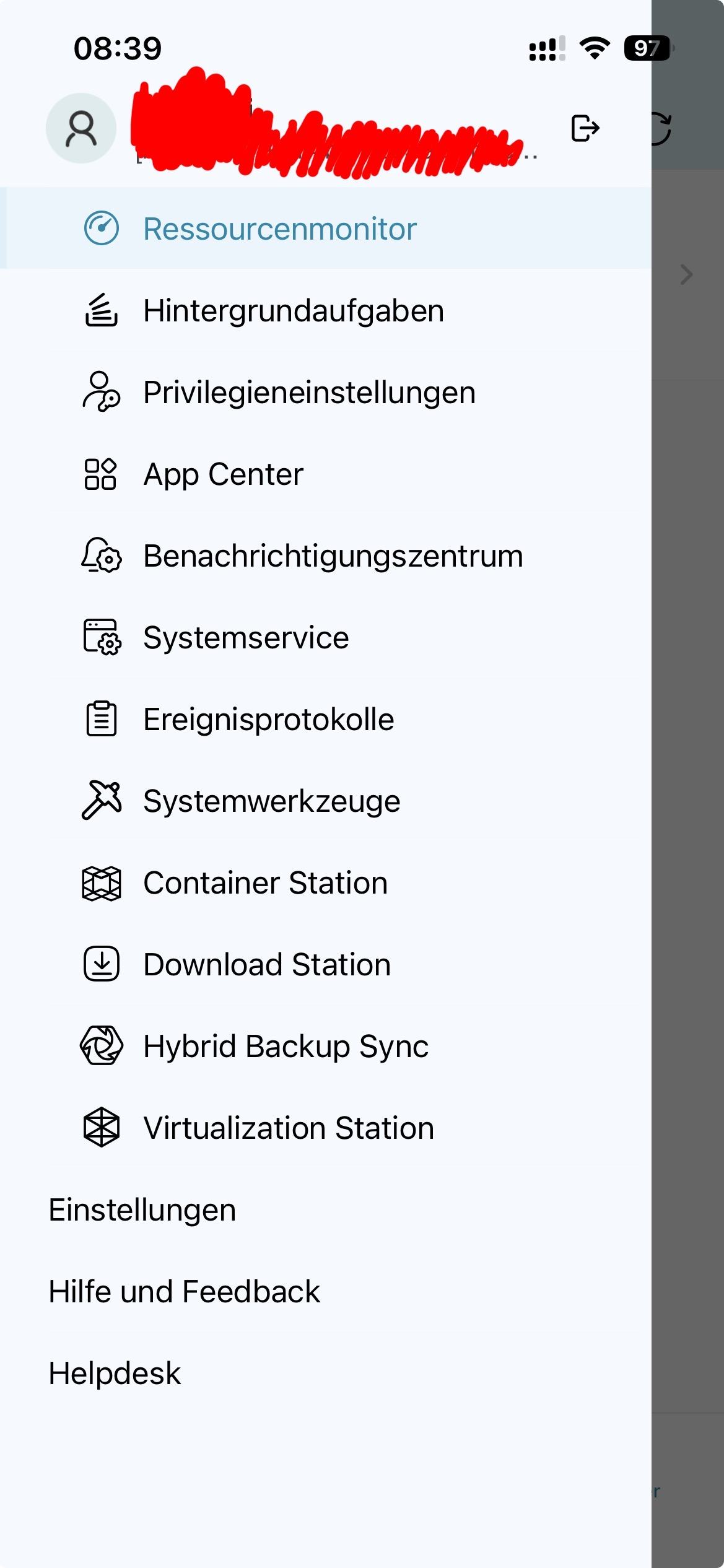Tap the Privilegieneinstellungen user-key icon
Image resolution: width=724 pixels, height=1568 pixels.
click(102, 392)
